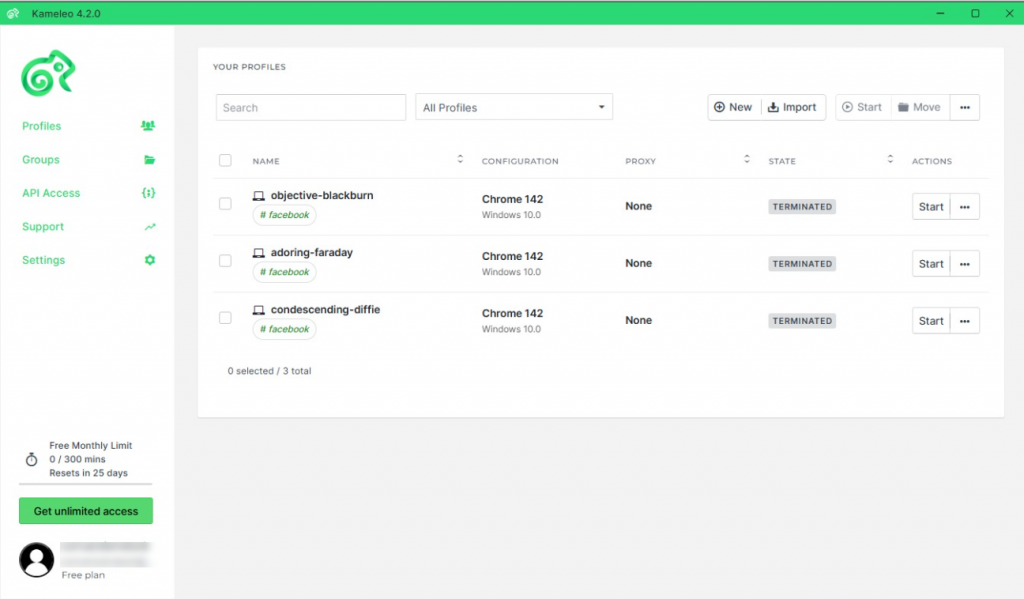Start the objective-blackburn profile
The width and height of the screenshot is (1024, 599).
(930, 207)
